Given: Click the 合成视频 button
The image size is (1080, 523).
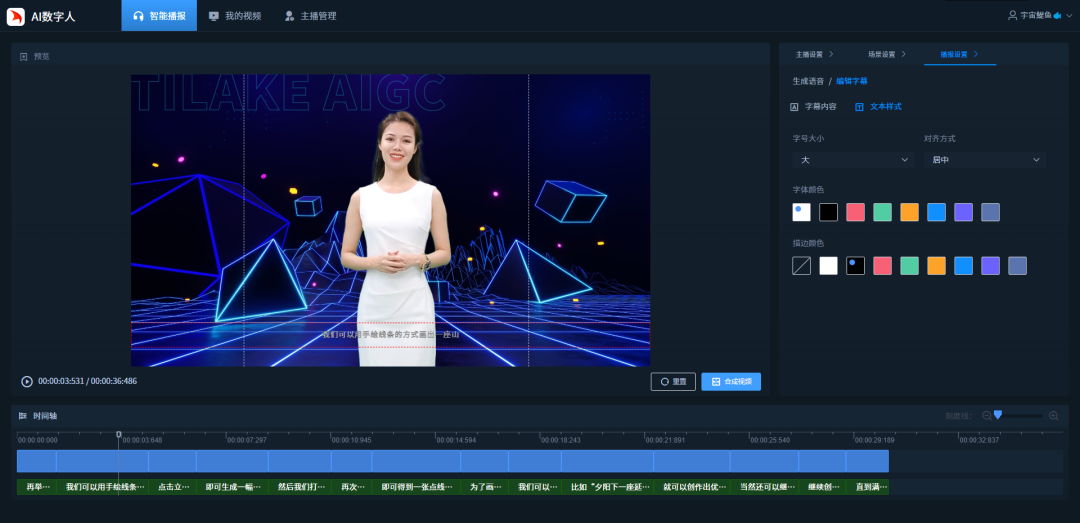Looking at the screenshot, I should click(x=731, y=382).
